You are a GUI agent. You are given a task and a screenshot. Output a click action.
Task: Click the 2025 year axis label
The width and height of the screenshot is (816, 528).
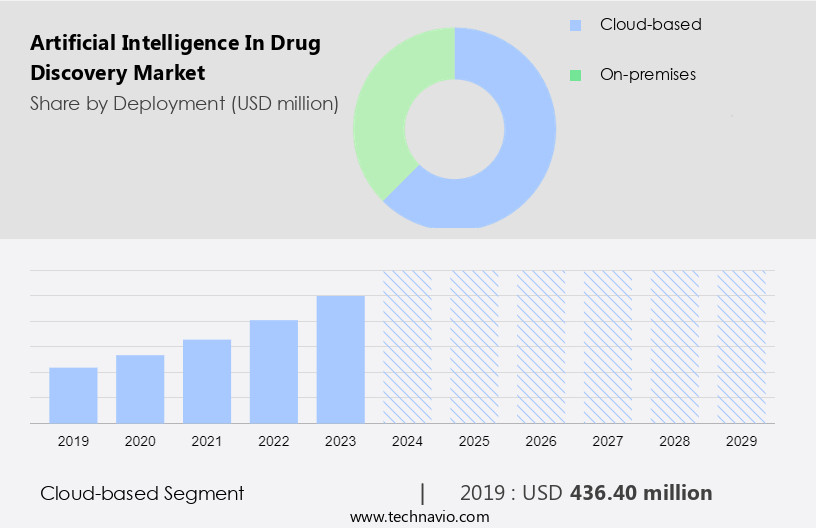click(x=474, y=441)
